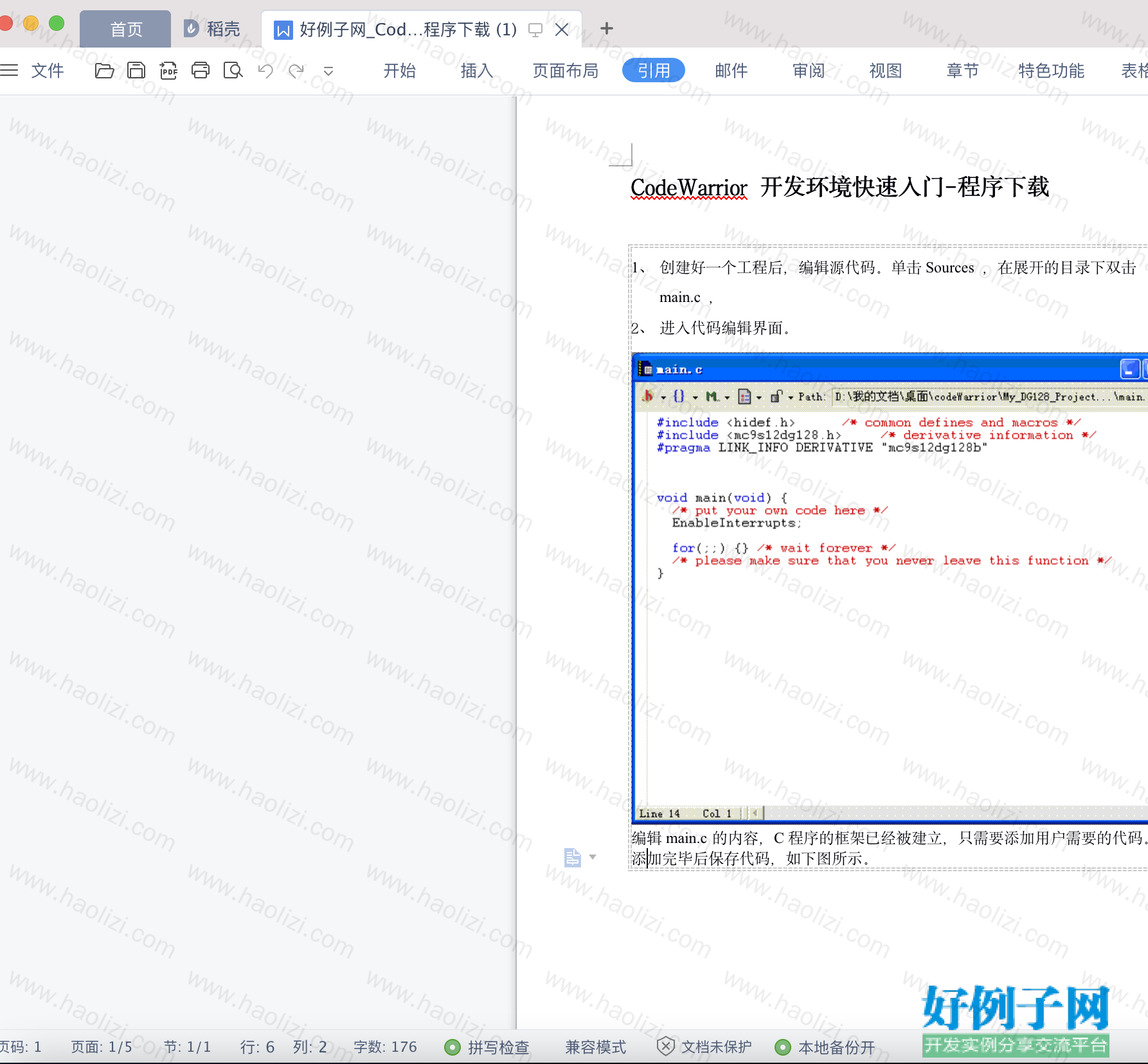Save the document with the save icon
Screen dimensions: 1148x1064
click(136, 71)
